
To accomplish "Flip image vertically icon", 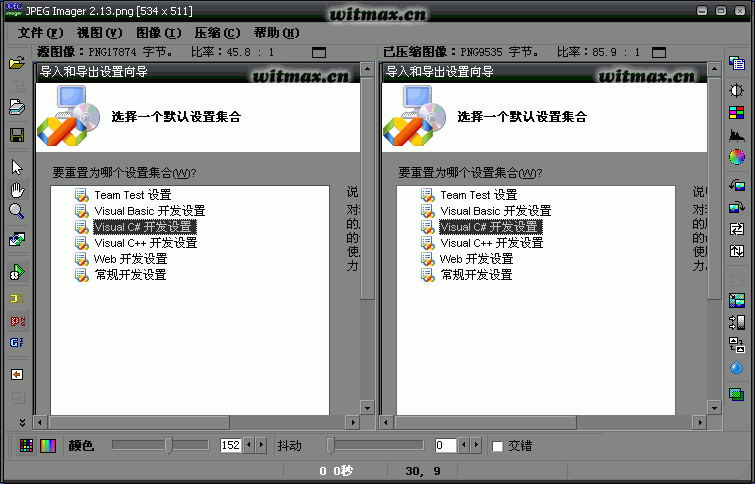I will tap(737, 251).
